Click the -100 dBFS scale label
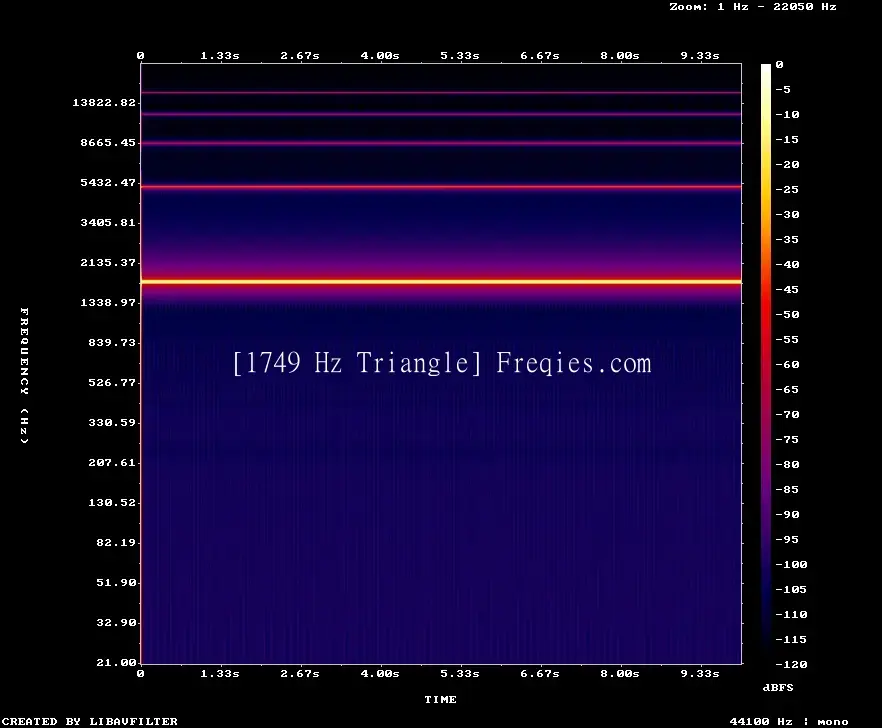 point(791,564)
